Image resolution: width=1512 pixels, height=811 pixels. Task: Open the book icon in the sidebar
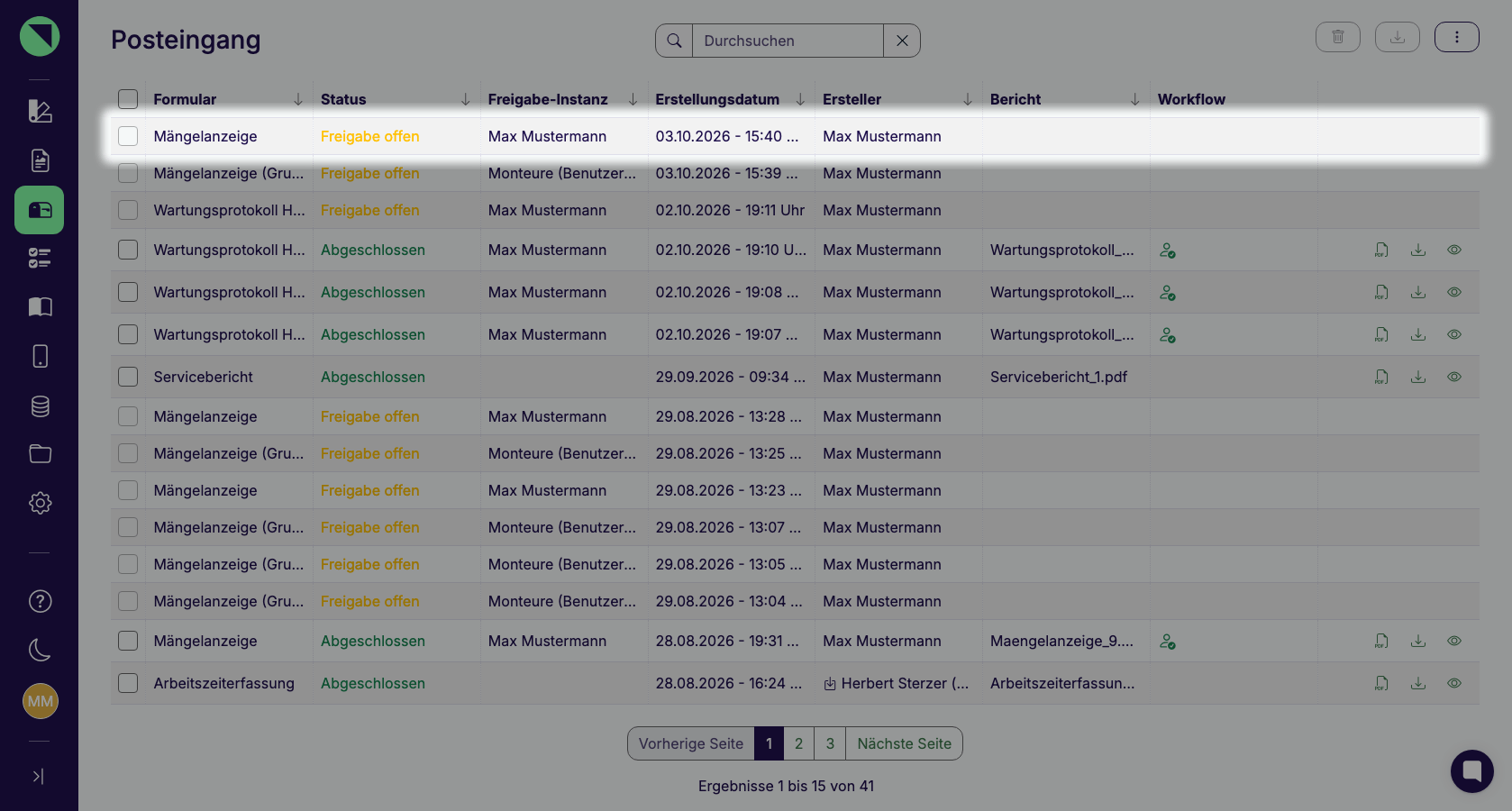40,307
